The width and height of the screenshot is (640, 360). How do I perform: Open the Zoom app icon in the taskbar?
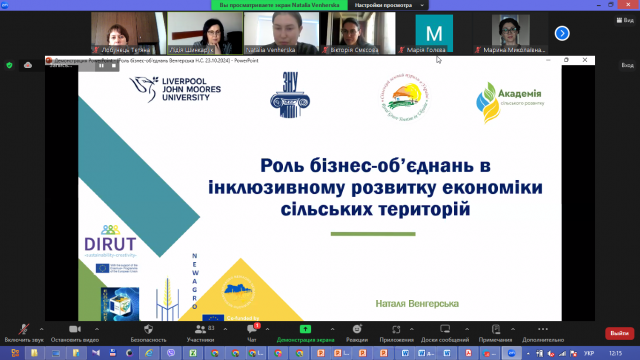(x=511, y=353)
